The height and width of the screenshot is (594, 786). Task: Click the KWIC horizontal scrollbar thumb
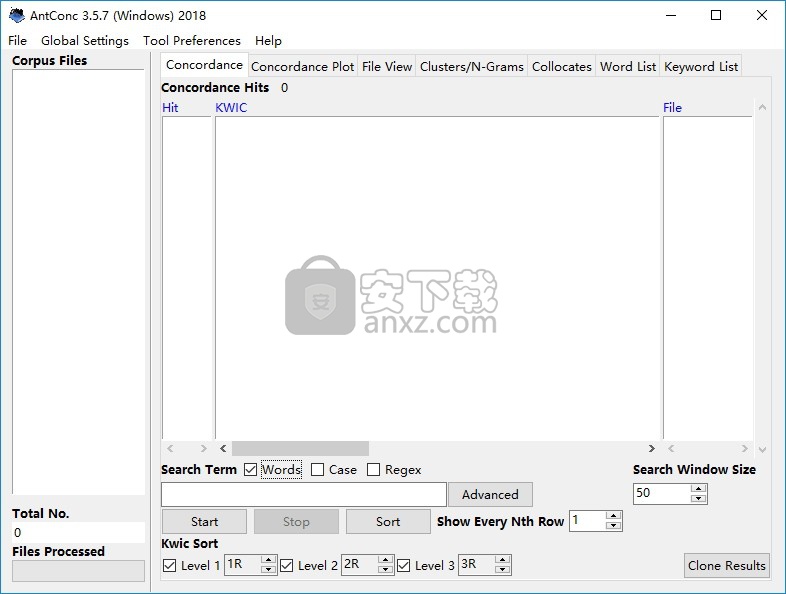(x=300, y=448)
